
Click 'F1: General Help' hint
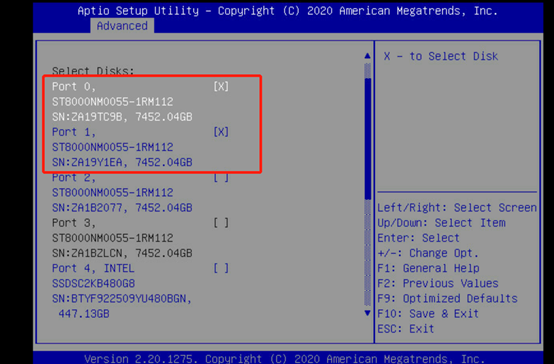coord(428,268)
